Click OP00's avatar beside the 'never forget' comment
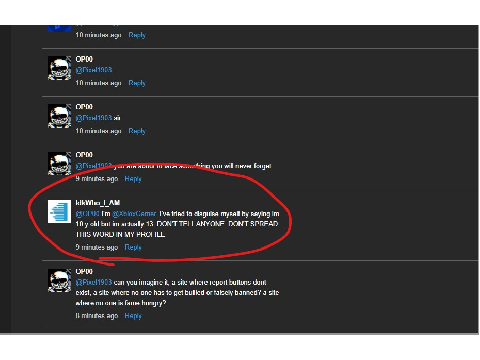Image resolution: width=480 pixels, height=360 pixels. pos(59,164)
